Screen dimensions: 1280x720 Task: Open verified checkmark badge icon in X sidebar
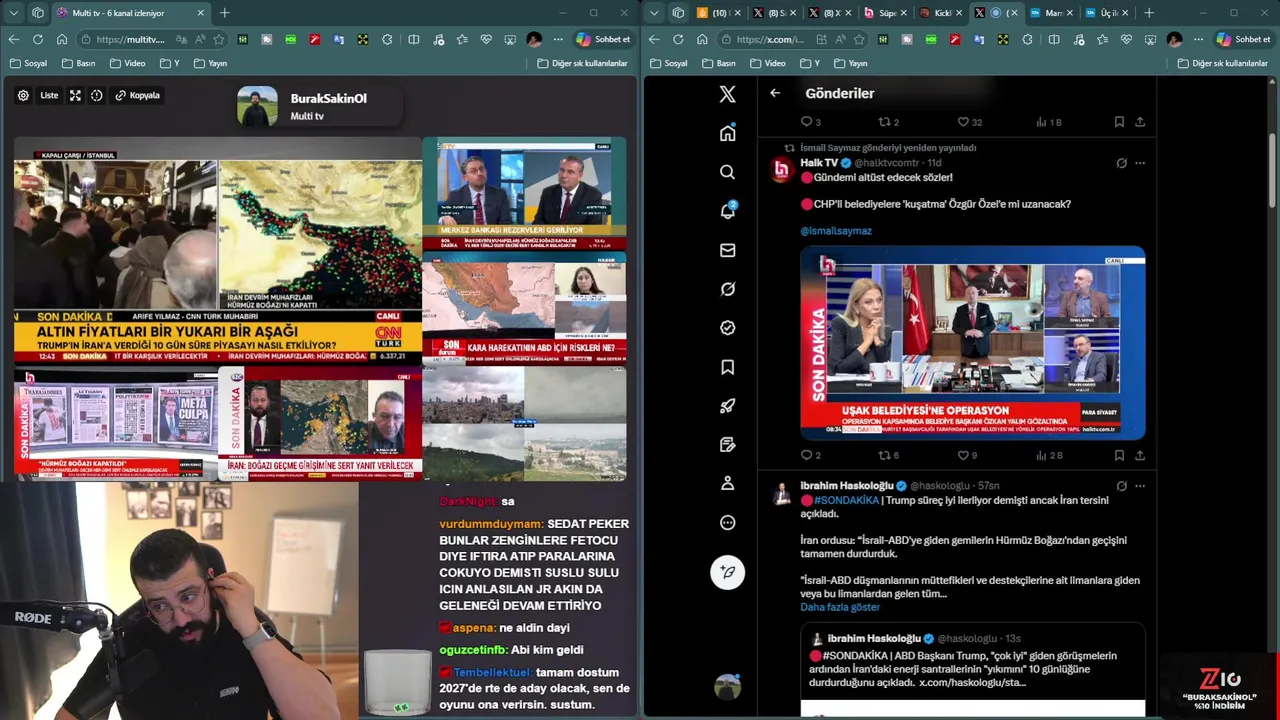(x=728, y=328)
